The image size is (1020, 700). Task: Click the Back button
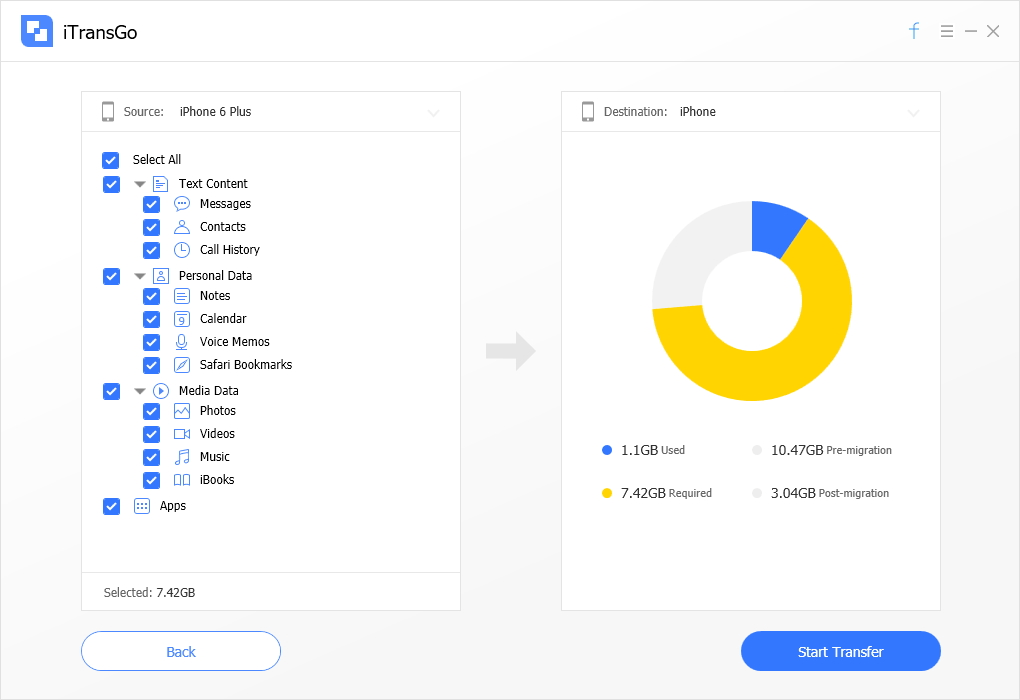(180, 651)
